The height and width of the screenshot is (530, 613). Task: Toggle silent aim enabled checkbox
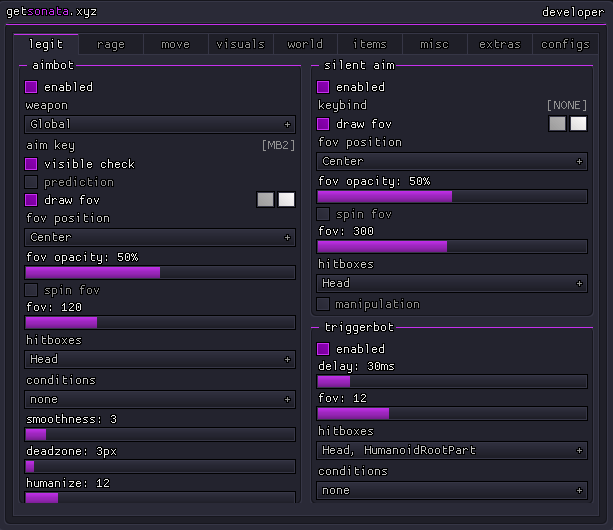point(323,87)
